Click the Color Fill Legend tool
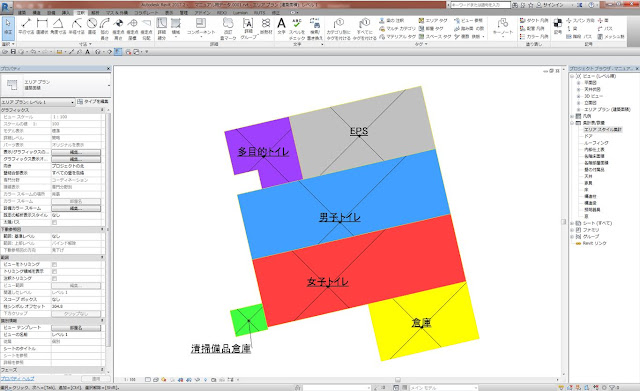Screen dimensions: 640x391 [534, 37]
